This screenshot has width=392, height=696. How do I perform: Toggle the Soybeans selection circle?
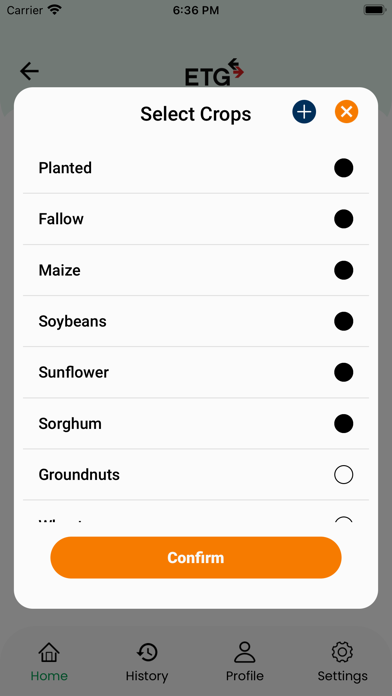(x=344, y=321)
